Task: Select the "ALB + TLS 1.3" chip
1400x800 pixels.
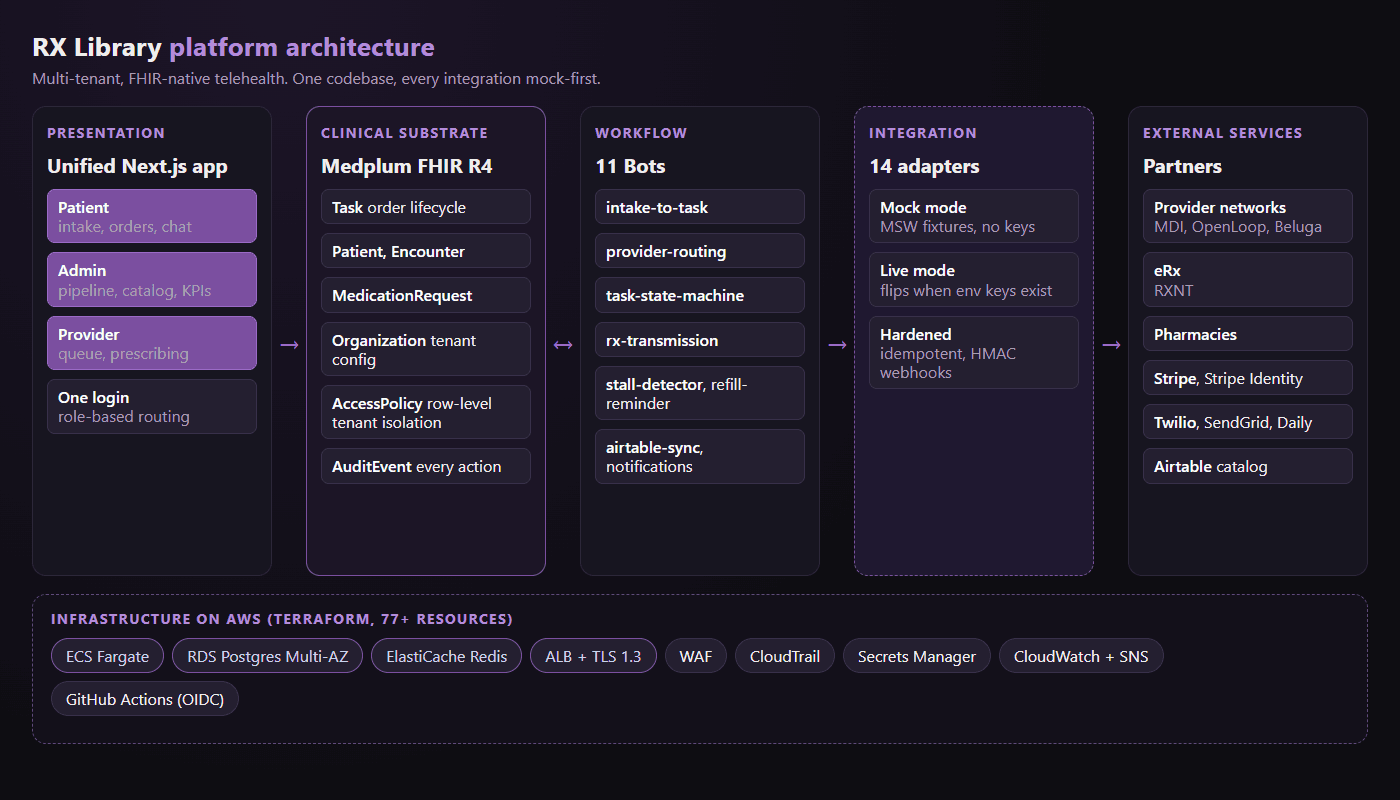Action: [x=593, y=656]
